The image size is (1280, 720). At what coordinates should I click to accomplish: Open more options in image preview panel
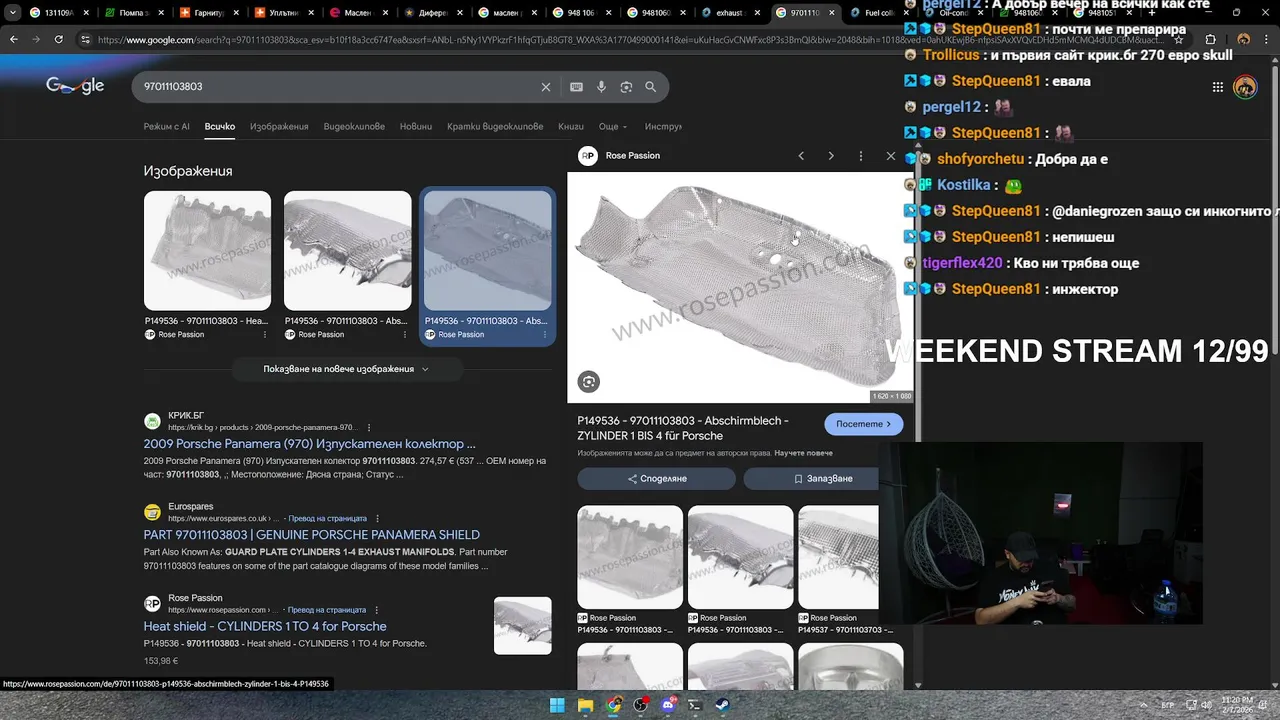[860, 156]
